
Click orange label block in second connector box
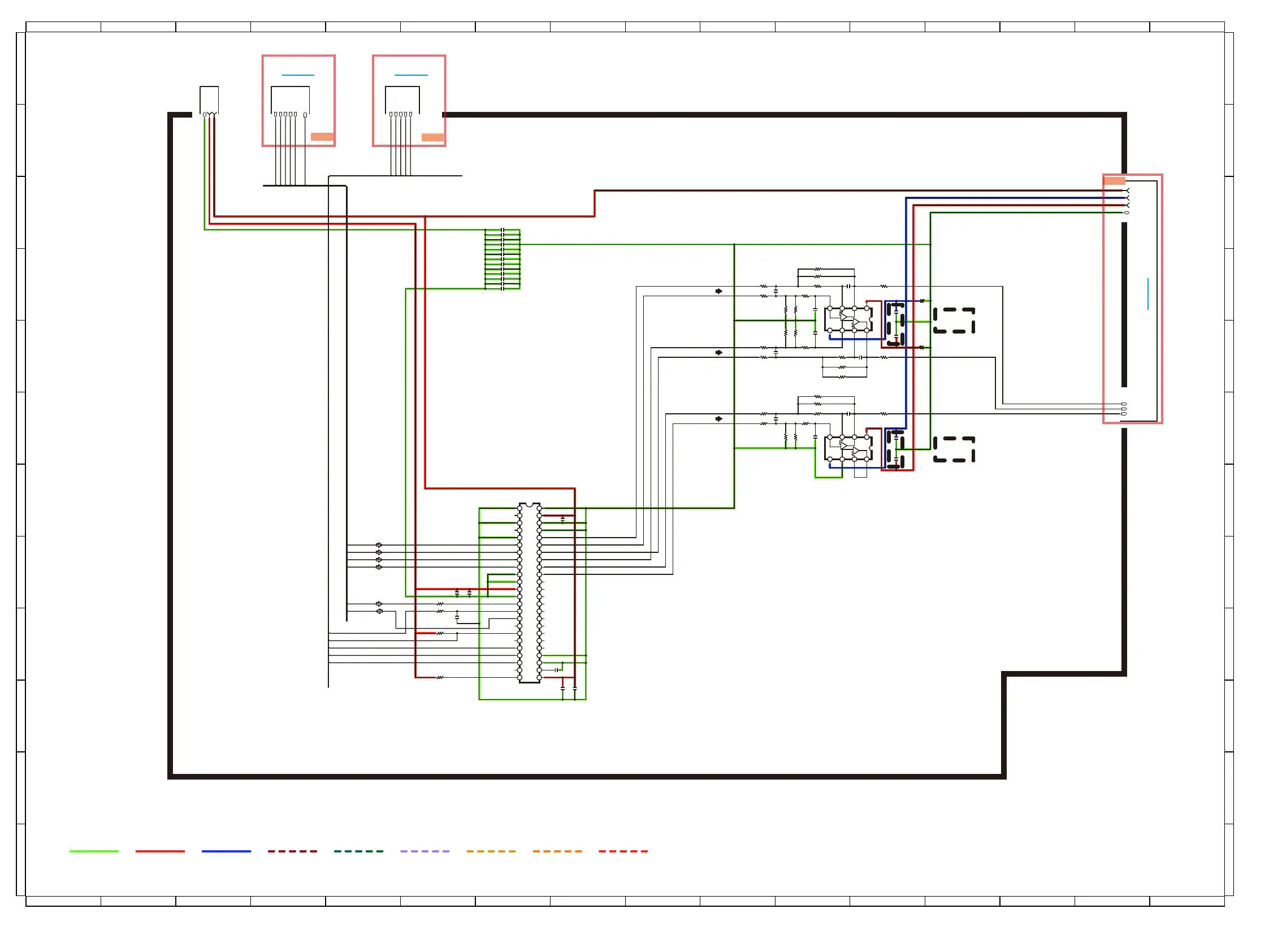tap(433, 137)
